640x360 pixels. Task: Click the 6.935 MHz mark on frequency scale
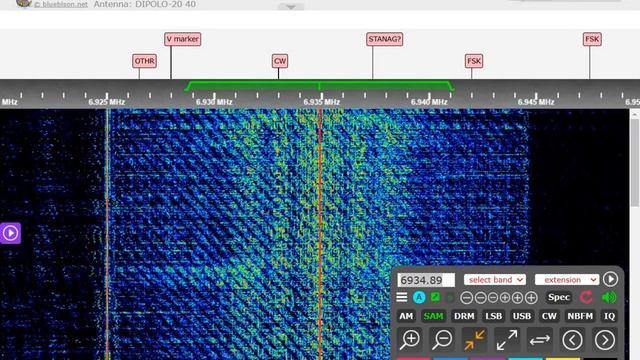click(x=322, y=102)
